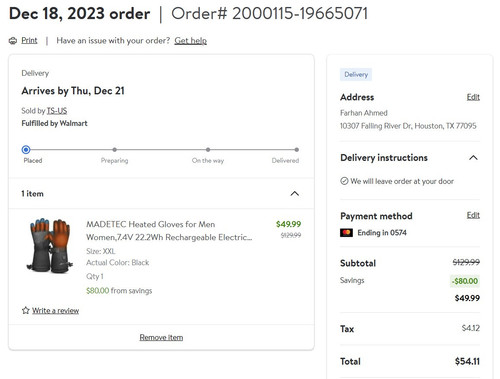Image resolution: width=500 pixels, height=379 pixels.
Task: Click the Write a review link
Action: pos(56,311)
